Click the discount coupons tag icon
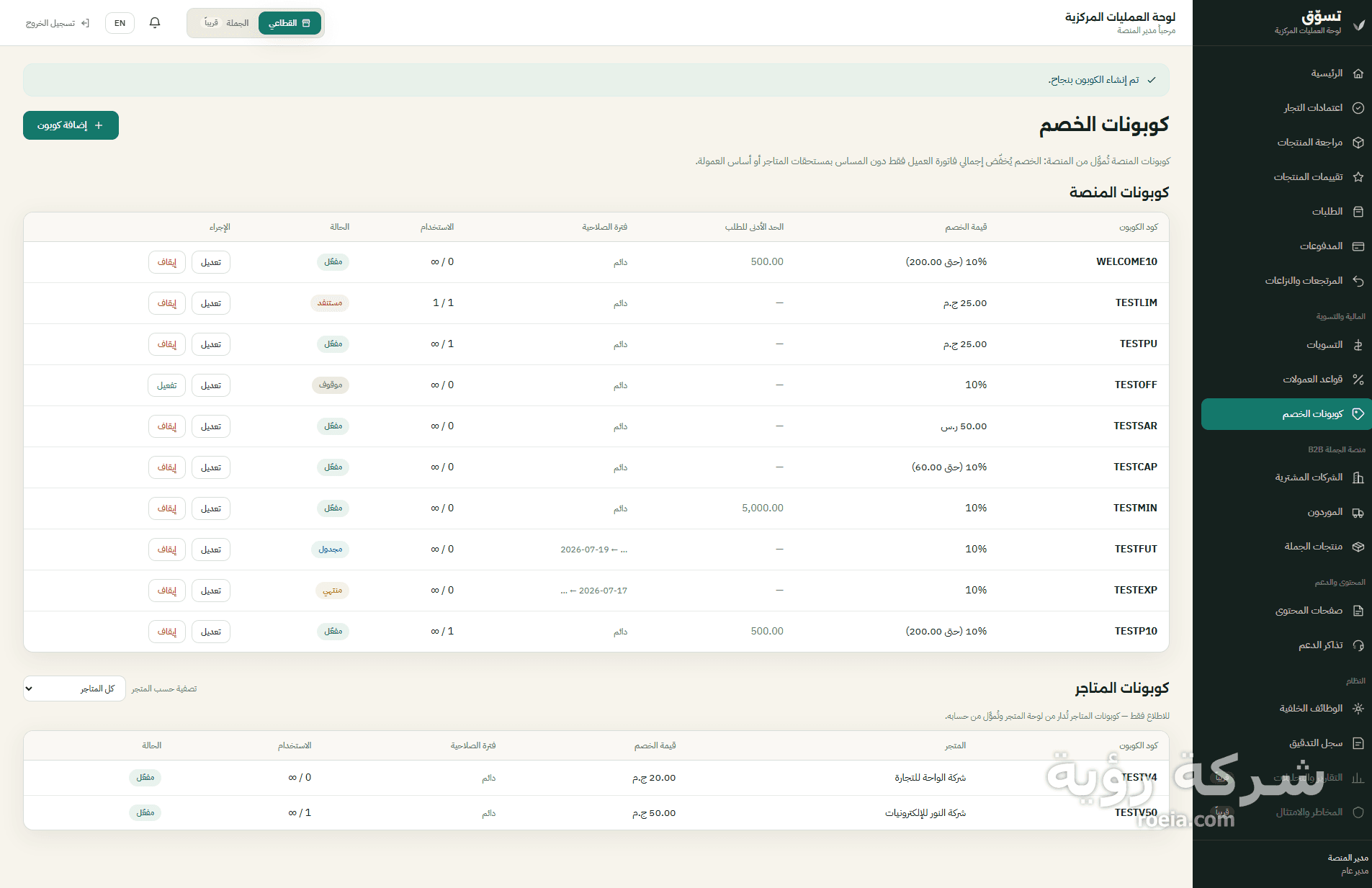This screenshot has height=888, width=1372. (x=1358, y=414)
